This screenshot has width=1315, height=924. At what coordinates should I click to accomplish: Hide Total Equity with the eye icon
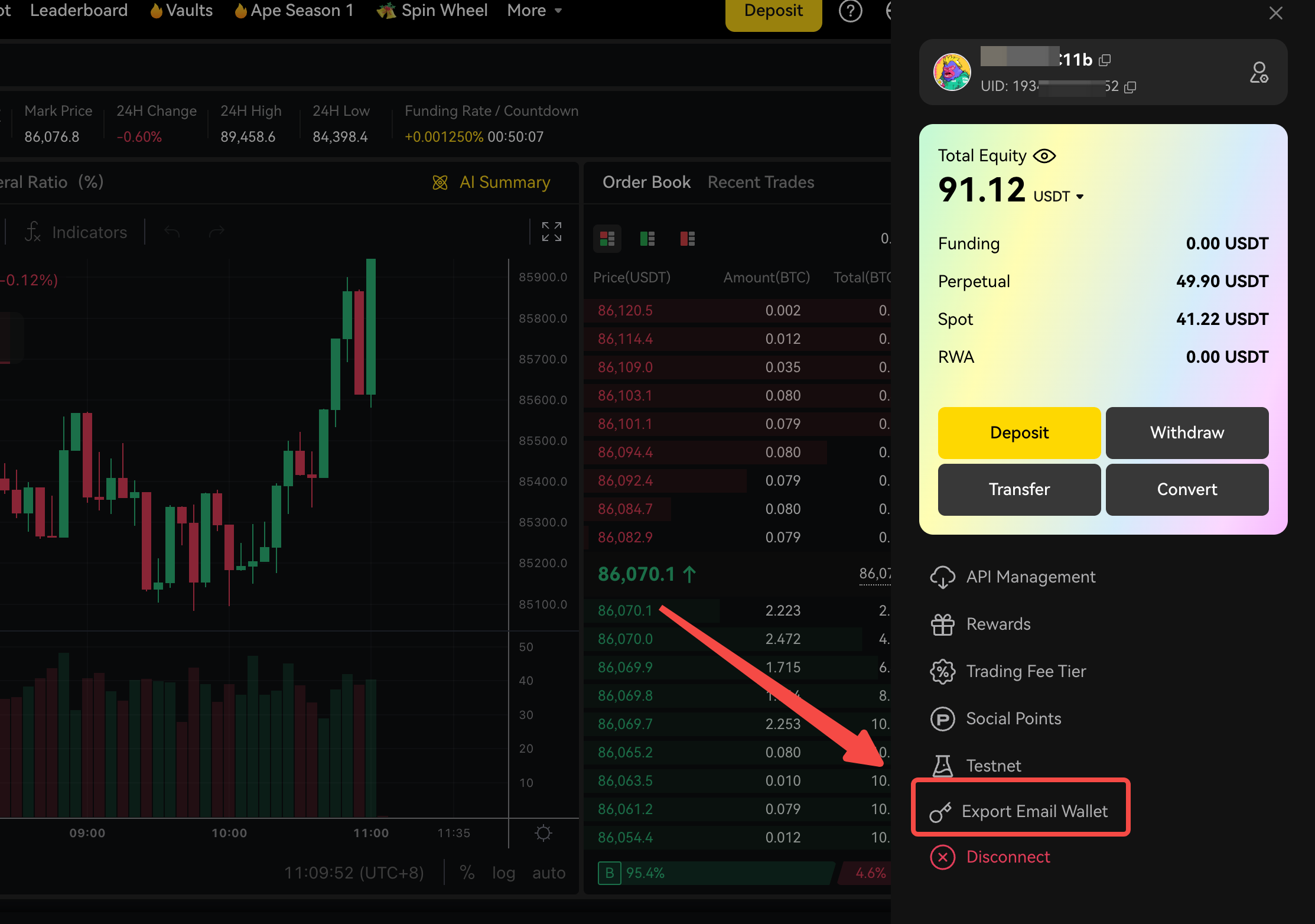coord(1044,156)
